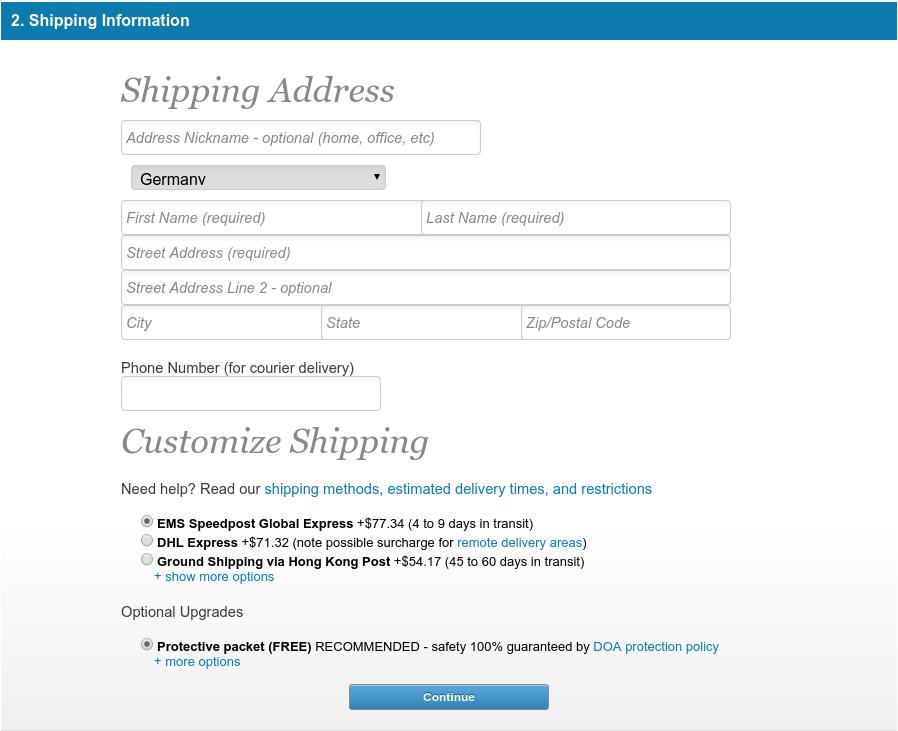
Task: Follow the DOA protection policy link
Action: [656, 647]
